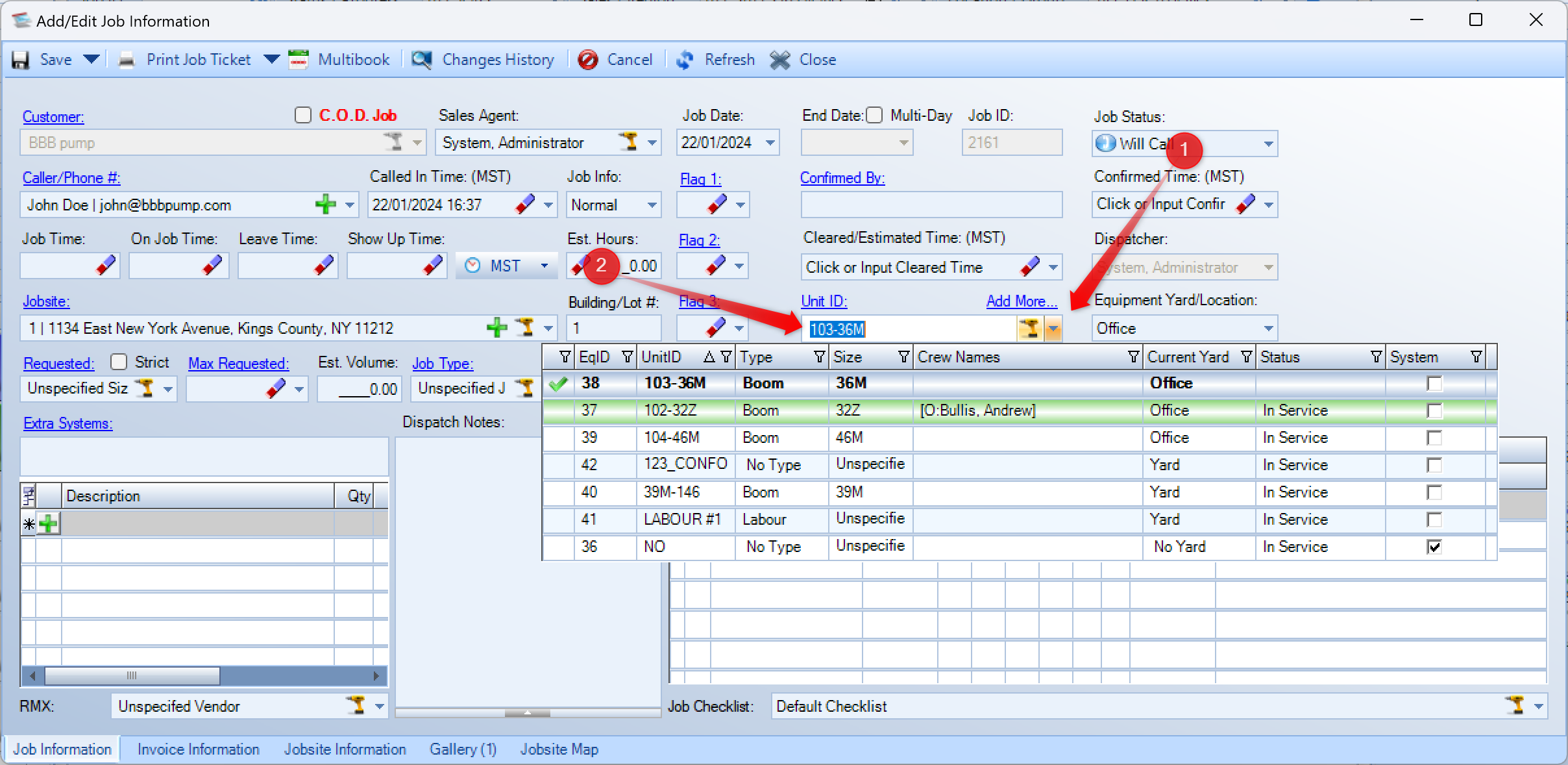Select unit row 39M-146 in equipment list

1019,492
